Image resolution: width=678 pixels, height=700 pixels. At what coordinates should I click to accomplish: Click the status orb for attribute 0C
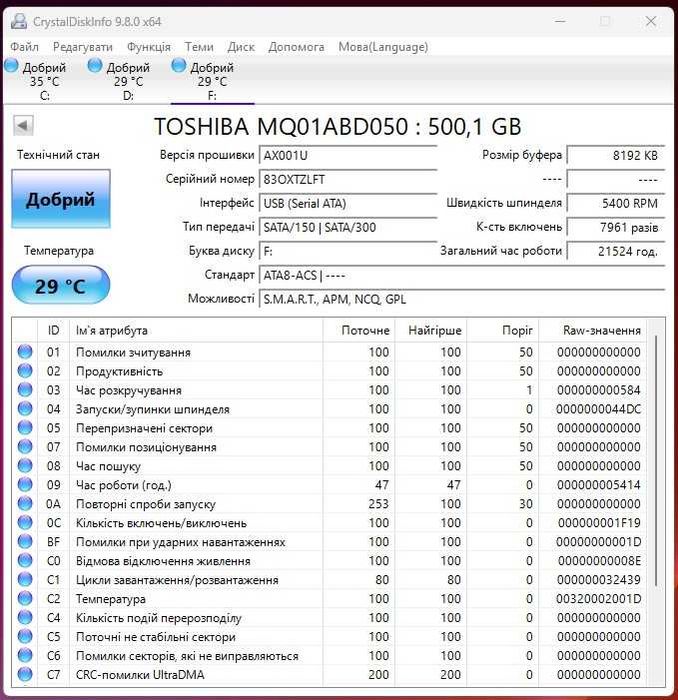coord(25,522)
